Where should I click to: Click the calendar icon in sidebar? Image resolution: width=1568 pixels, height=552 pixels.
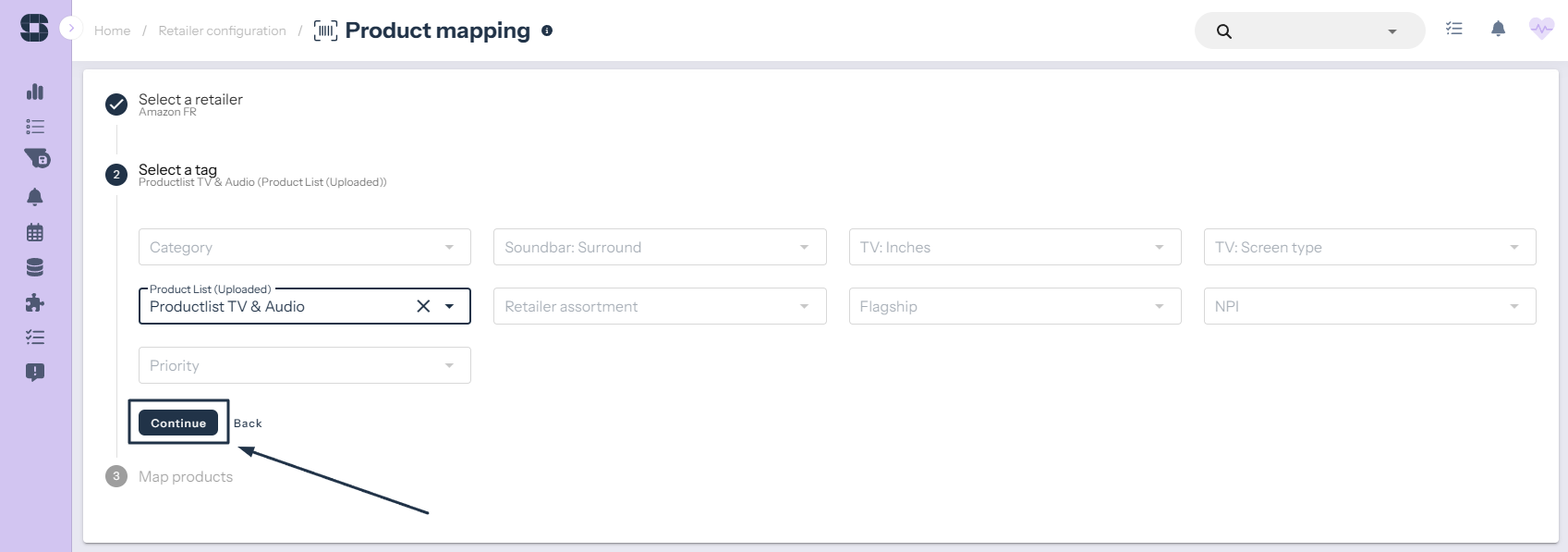tap(35, 232)
